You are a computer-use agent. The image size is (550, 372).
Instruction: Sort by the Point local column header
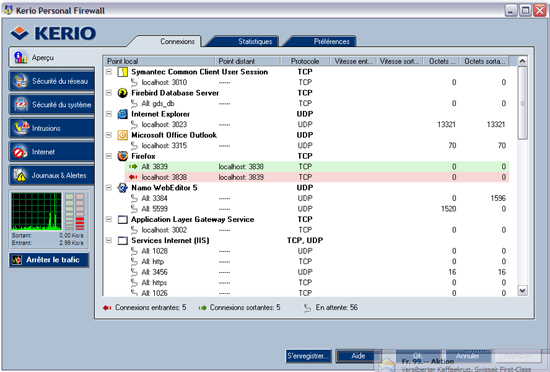160,61
